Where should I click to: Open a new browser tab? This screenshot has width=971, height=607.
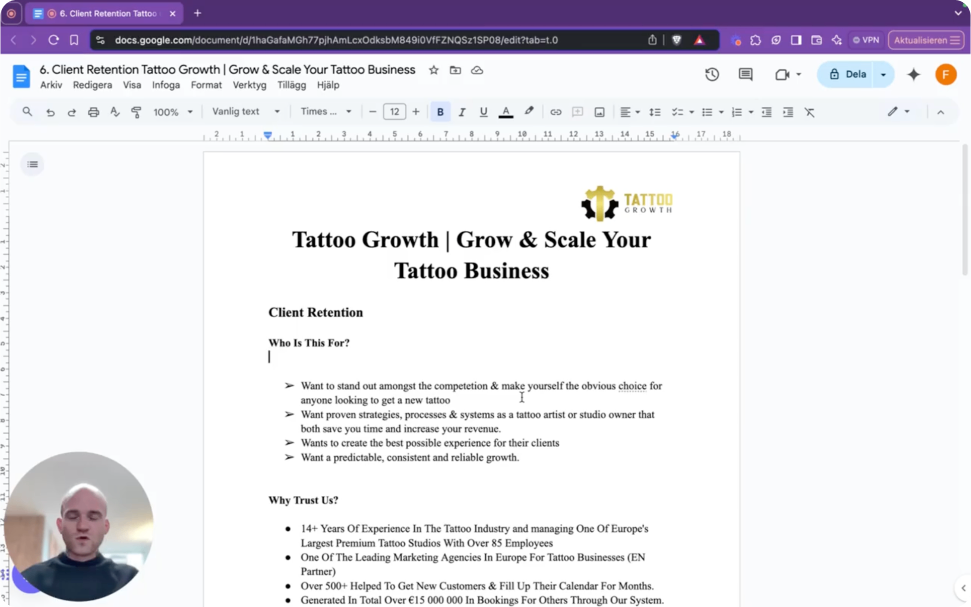tap(198, 13)
